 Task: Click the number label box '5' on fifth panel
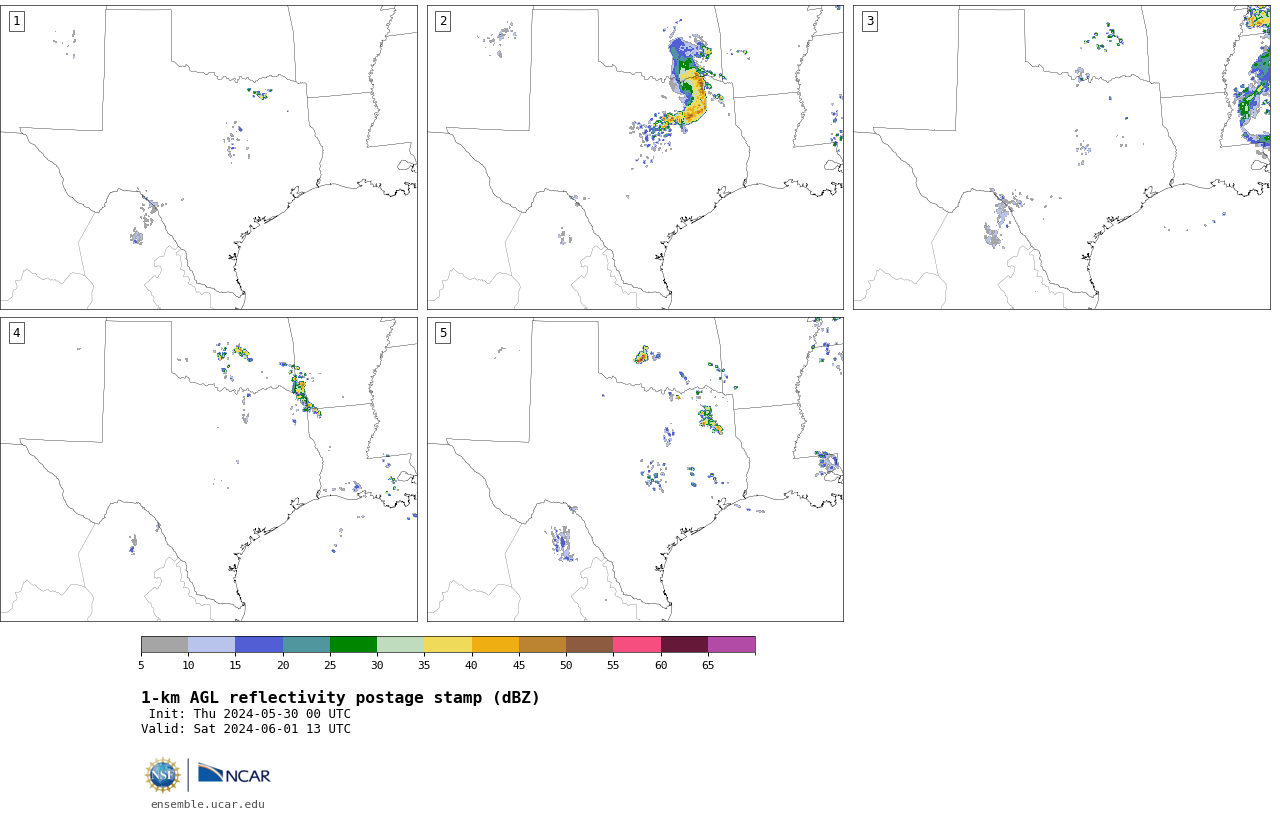[443, 333]
